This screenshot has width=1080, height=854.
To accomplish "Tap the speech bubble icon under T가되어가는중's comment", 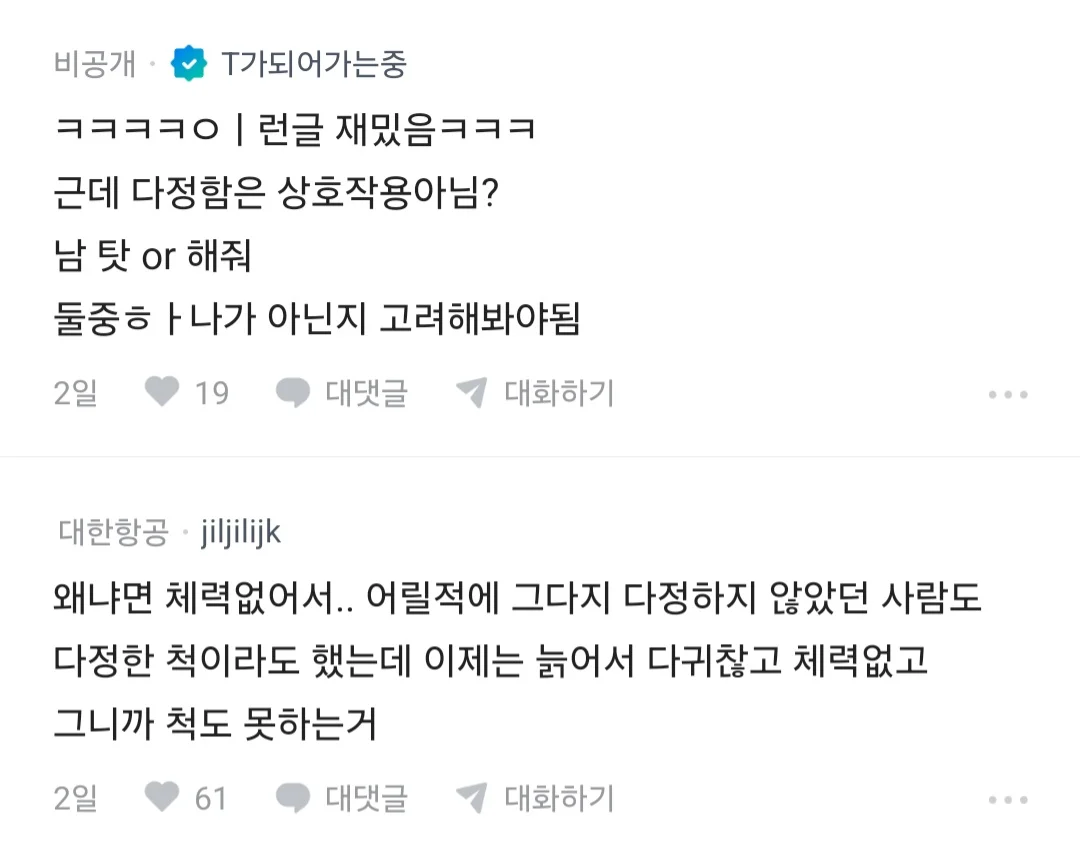I will (x=293, y=392).
